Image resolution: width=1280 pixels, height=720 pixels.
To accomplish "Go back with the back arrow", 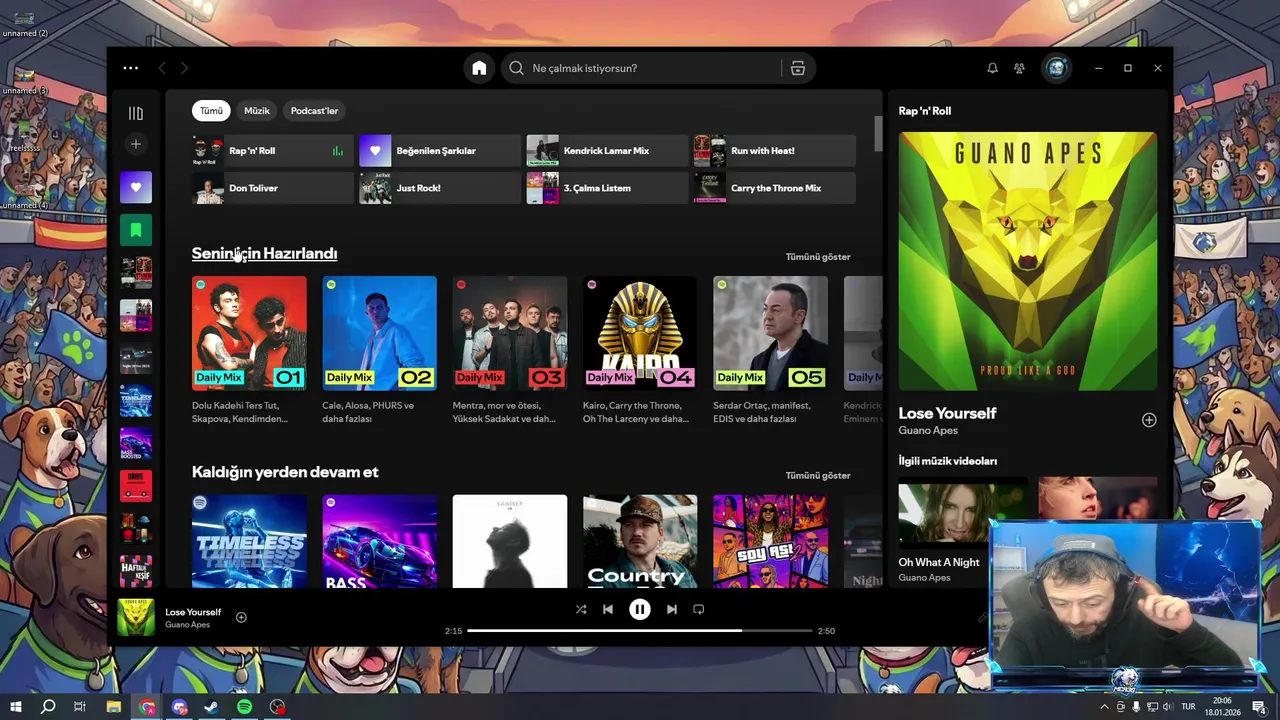I will (x=162, y=68).
